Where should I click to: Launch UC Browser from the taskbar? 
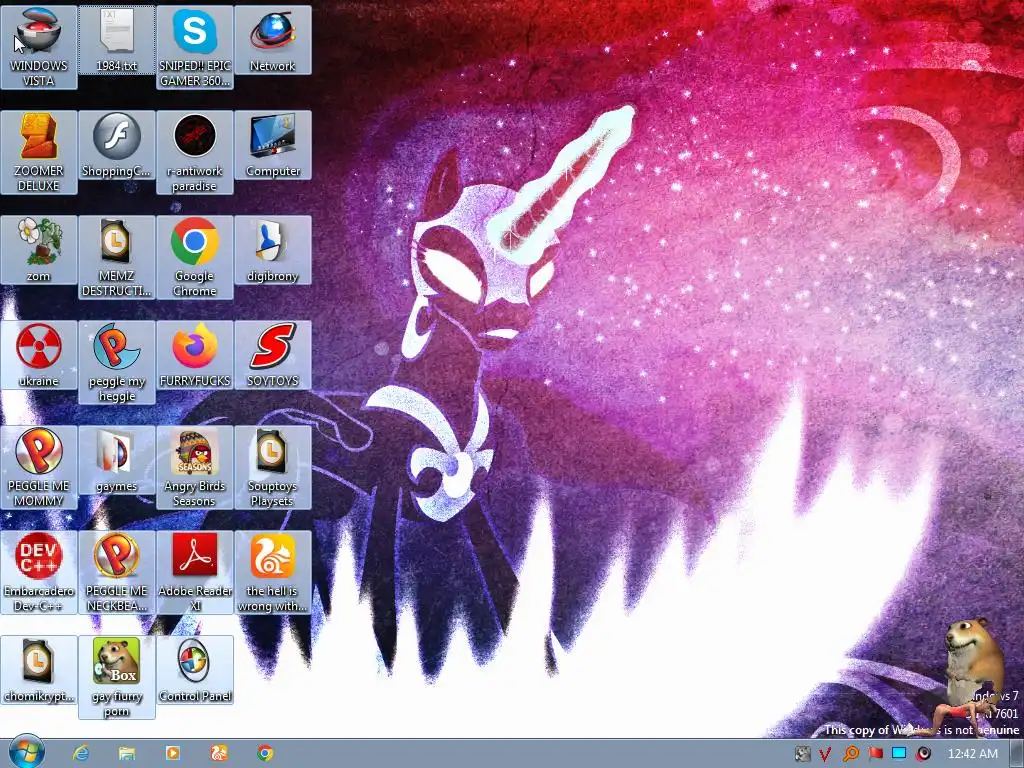pyautogui.click(x=219, y=753)
